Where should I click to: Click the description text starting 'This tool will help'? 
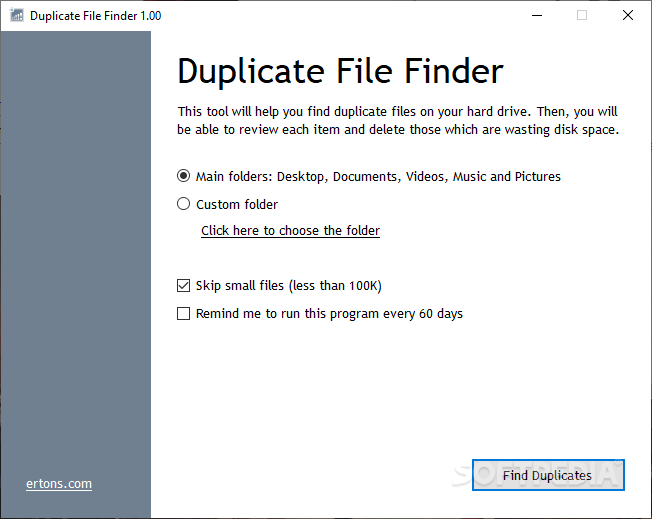(x=398, y=121)
